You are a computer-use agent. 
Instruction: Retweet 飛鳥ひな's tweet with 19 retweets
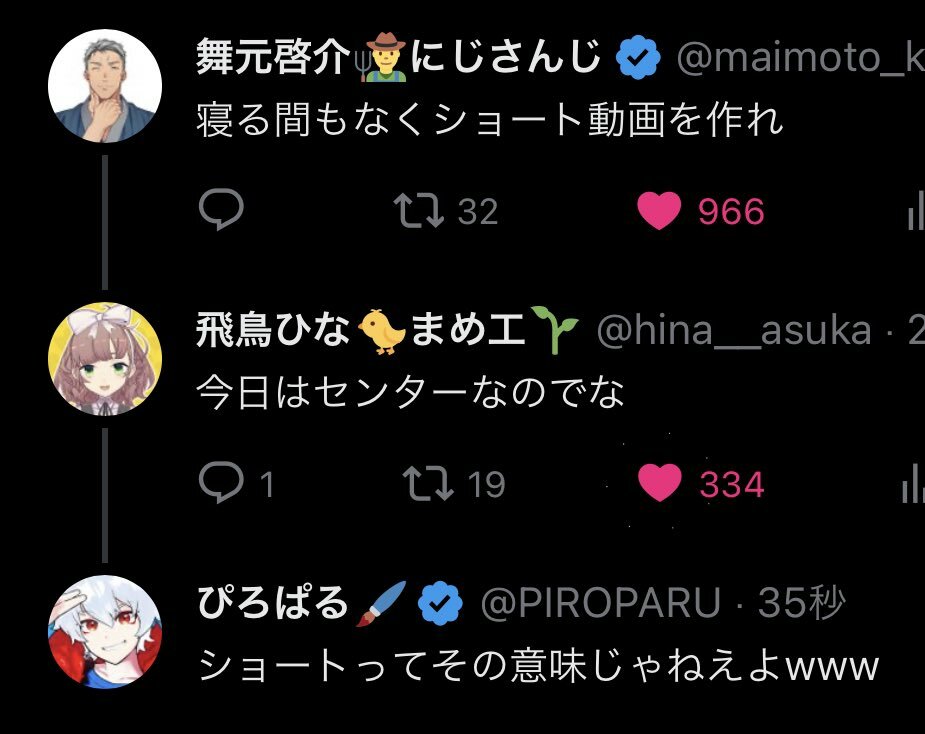(x=454, y=484)
